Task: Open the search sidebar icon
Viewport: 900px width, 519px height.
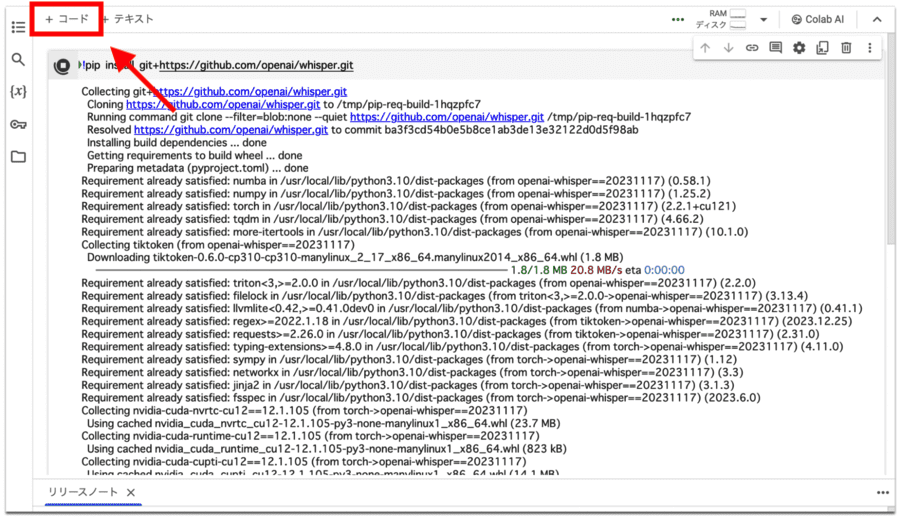Action: point(18,59)
